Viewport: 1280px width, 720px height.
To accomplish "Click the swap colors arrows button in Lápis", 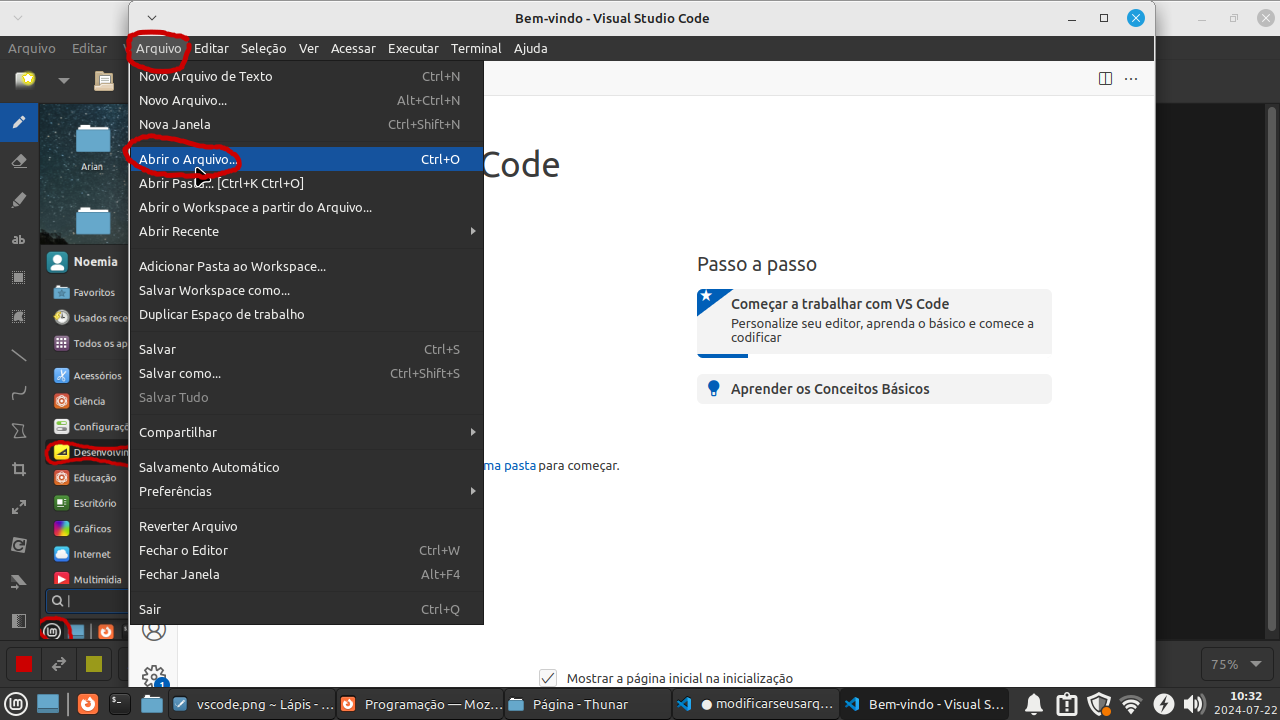I will [x=59, y=664].
